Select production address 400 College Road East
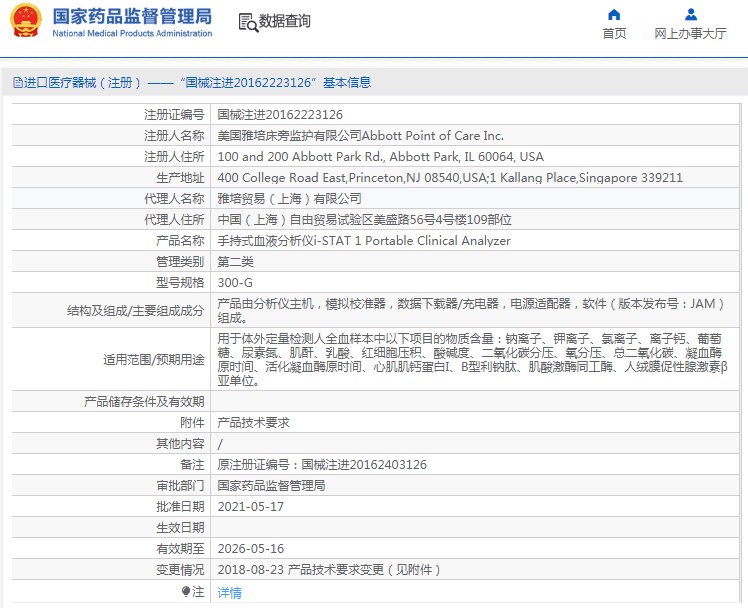Viewport: 748px width, 608px height. coord(450,177)
